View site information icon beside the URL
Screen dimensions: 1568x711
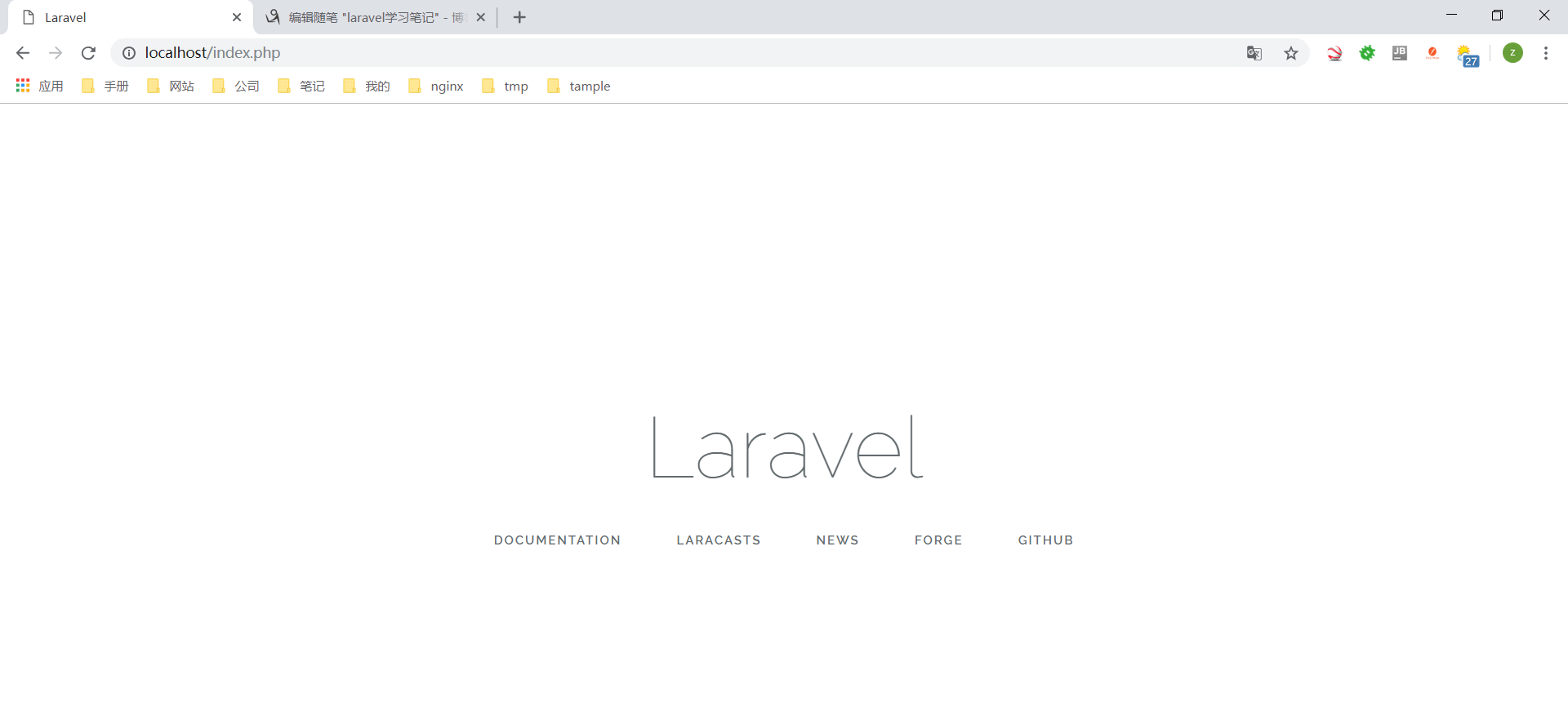(x=129, y=53)
